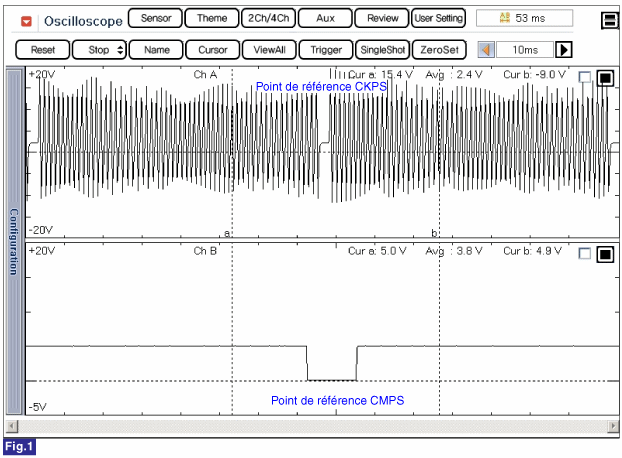This screenshot has width=622, height=458.
Task: Toggle the Ch B empty checkbox
Action: pos(585,254)
